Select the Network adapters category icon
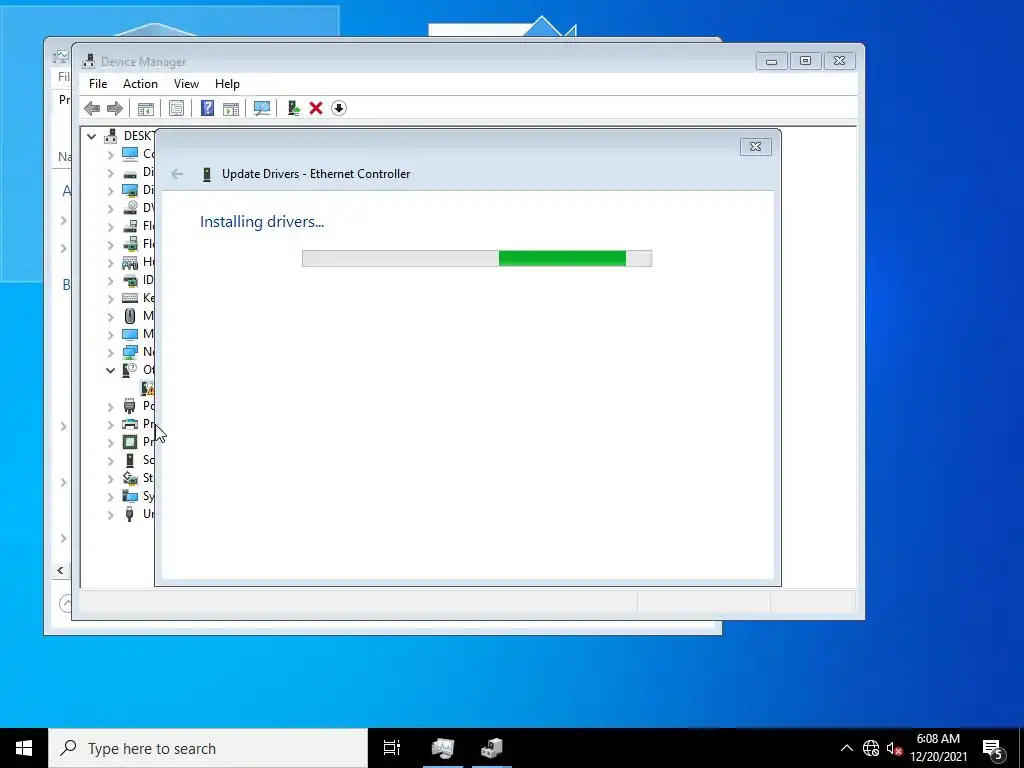1024x768 pixels. click(130, 352)
